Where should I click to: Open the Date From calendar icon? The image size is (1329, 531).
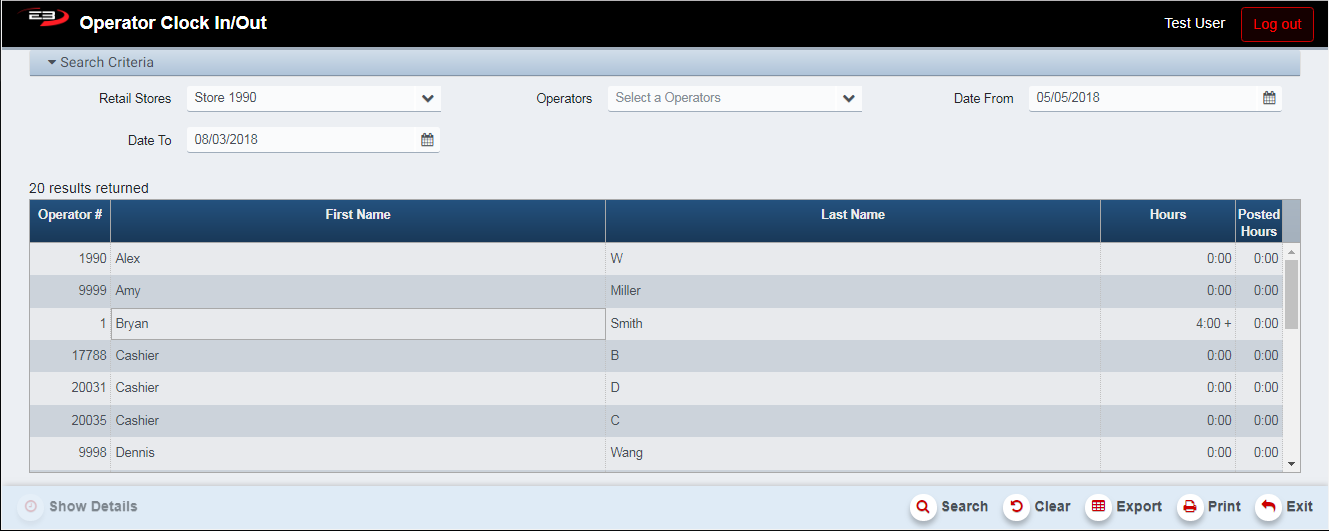click(1269, 98)
